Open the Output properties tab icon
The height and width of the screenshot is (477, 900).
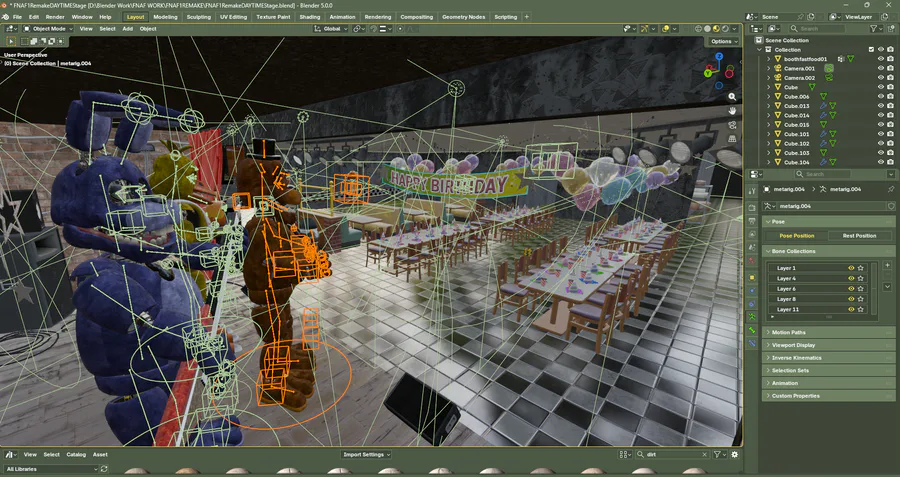[752, 220]
